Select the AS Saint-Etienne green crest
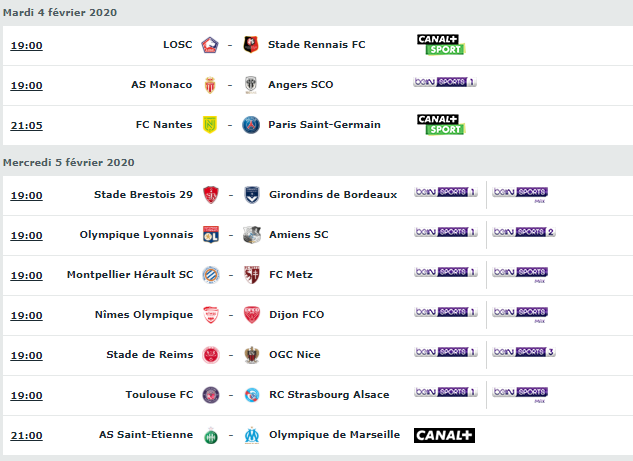 (211, 436)
